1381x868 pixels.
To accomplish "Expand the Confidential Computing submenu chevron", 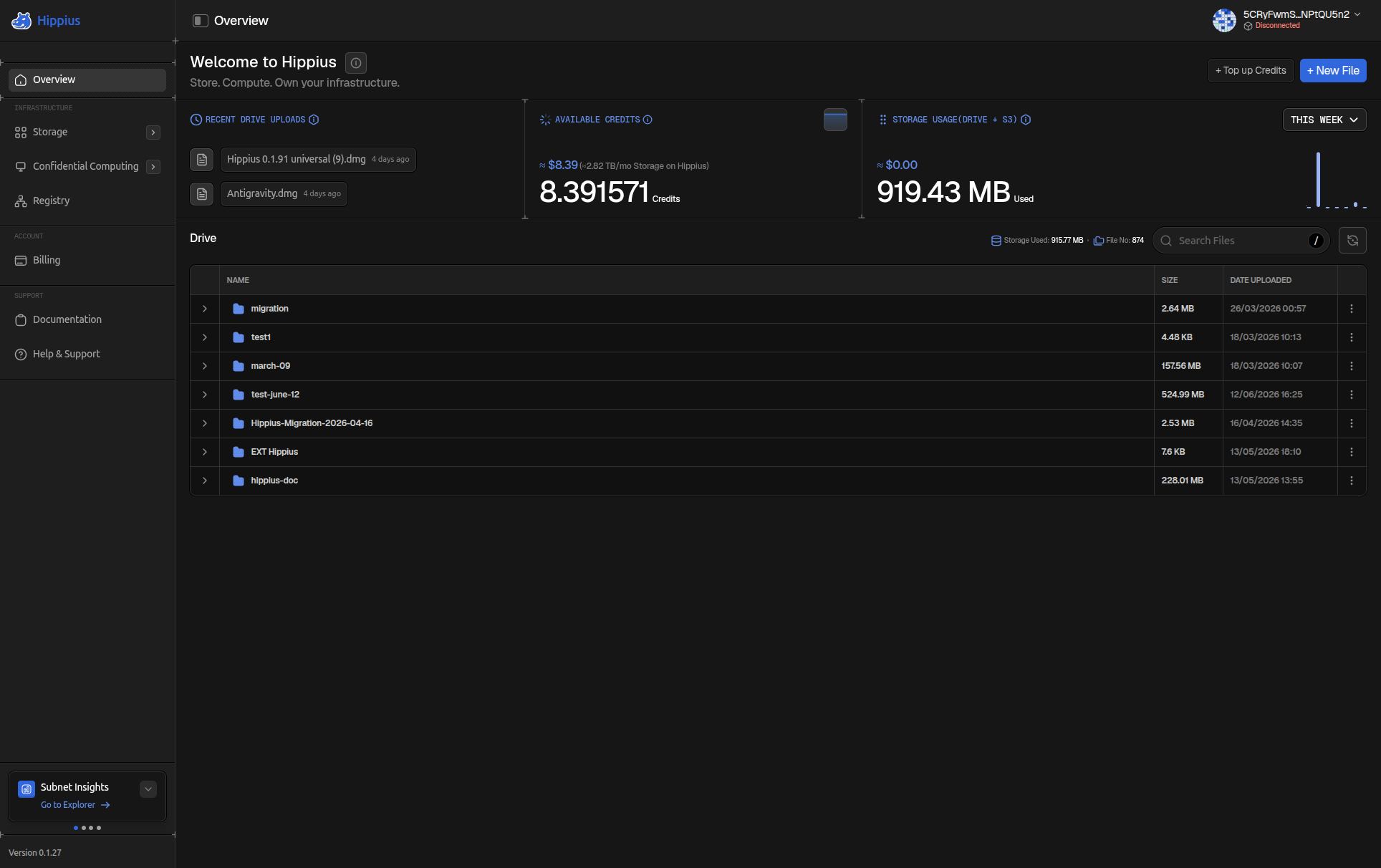I will click(153, 167).
